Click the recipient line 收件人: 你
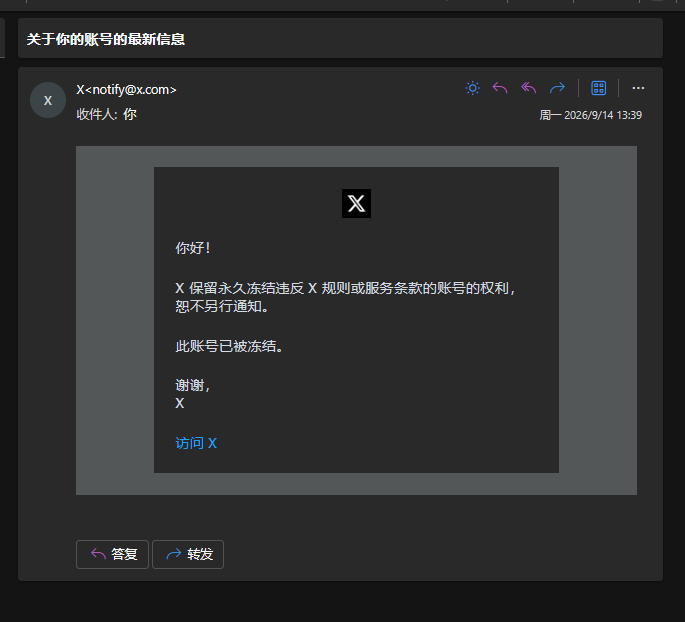685x622 pixels. pyautogui.click(x=107, y=114)
